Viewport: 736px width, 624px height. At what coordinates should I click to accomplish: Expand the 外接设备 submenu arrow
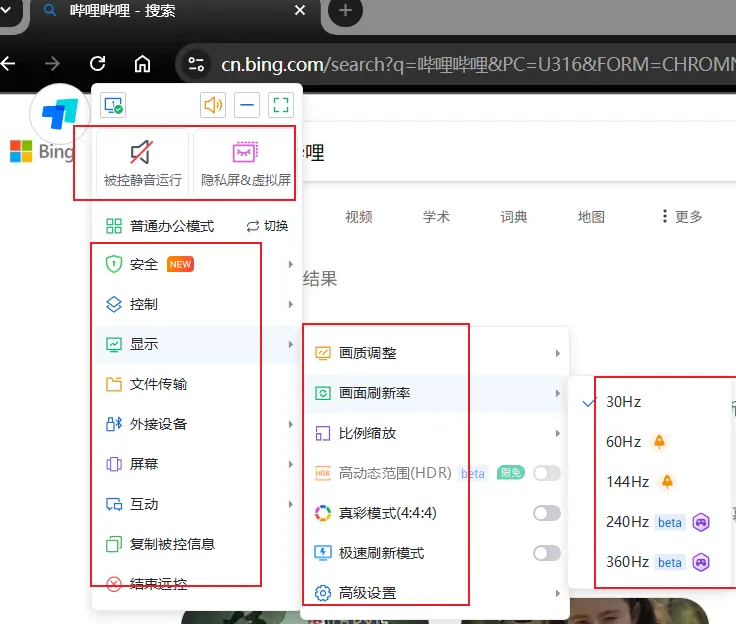tap(291, 424)
